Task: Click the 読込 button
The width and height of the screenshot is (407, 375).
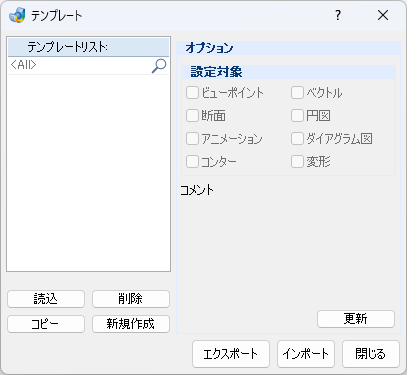Action: tap(46, 299)
